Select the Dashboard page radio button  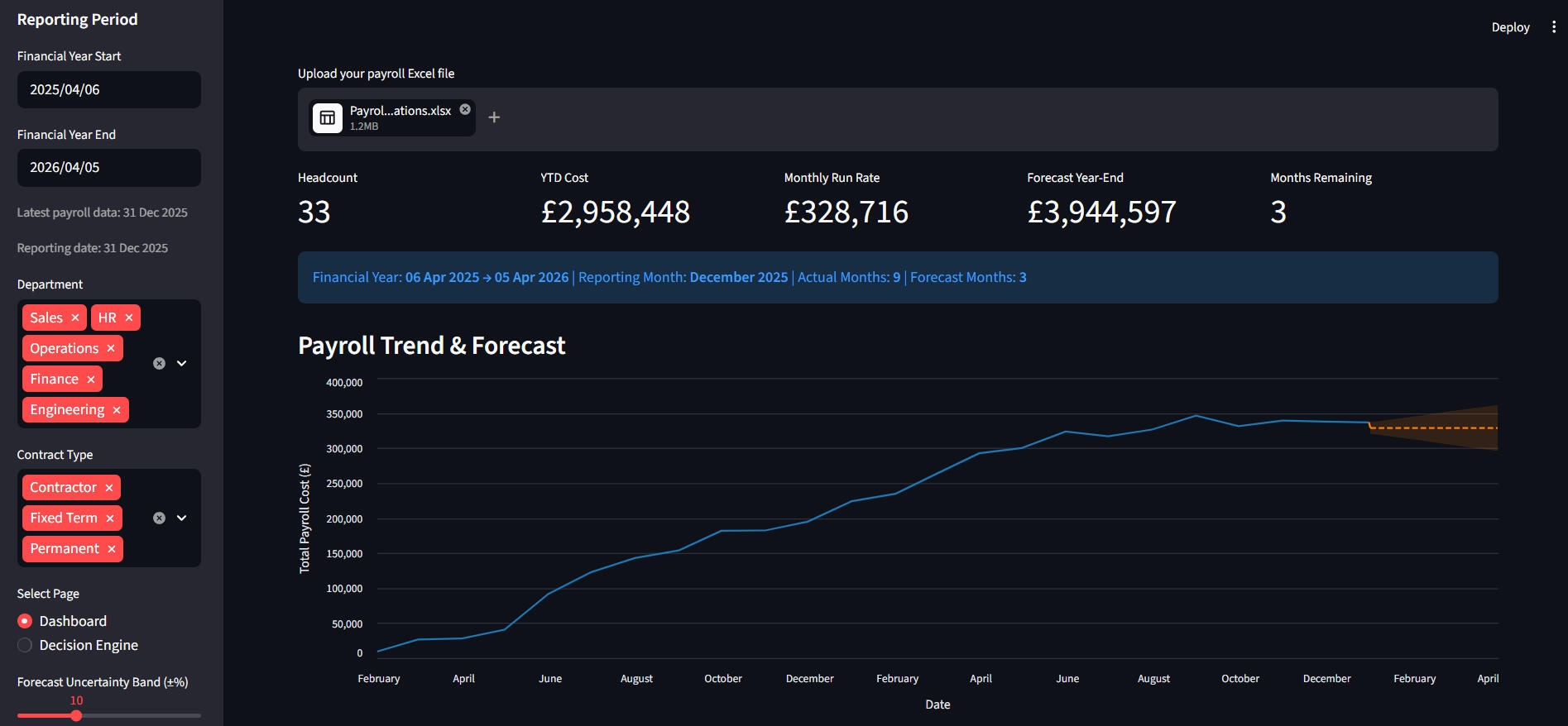point(25,621)
